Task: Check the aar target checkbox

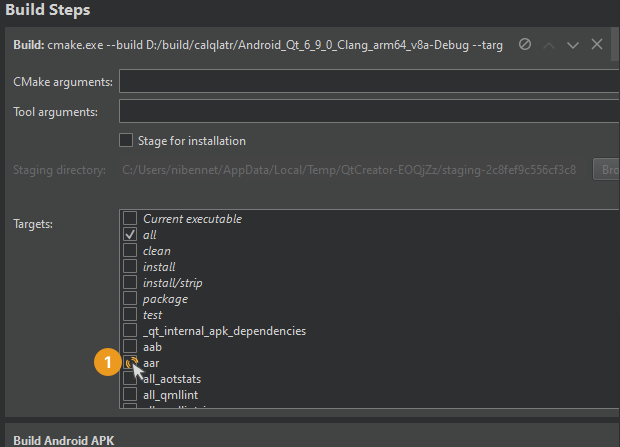Action: 129,363
